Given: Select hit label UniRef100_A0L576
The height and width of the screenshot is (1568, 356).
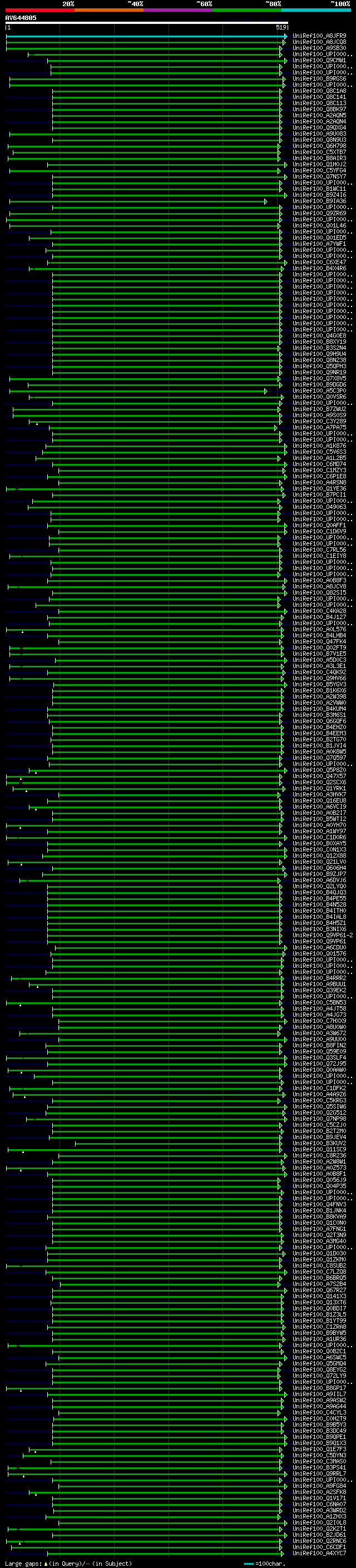Looking at the screenshot, I should coord(319,630).
